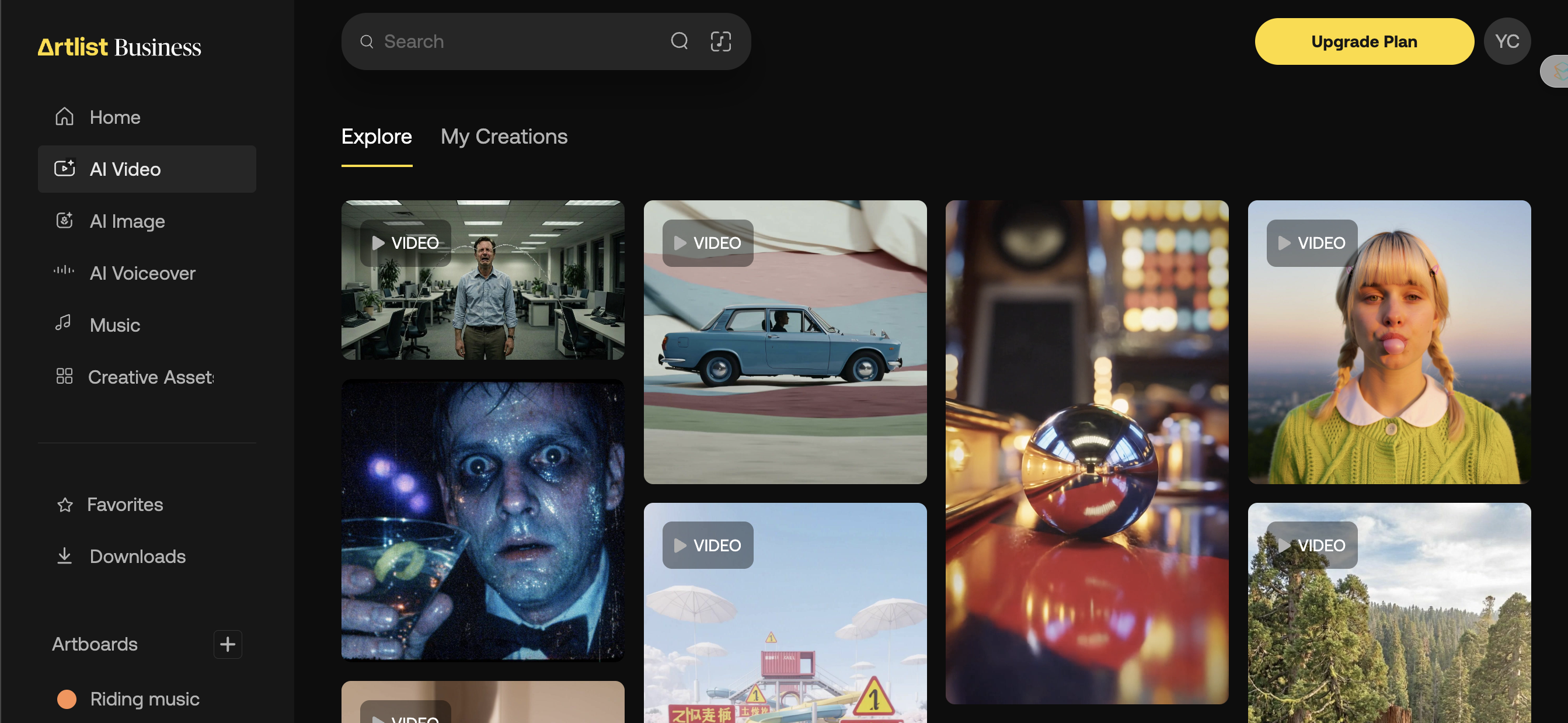Click the Music note icon
This screenshot has width=1568, height=723.
(64, 323)
